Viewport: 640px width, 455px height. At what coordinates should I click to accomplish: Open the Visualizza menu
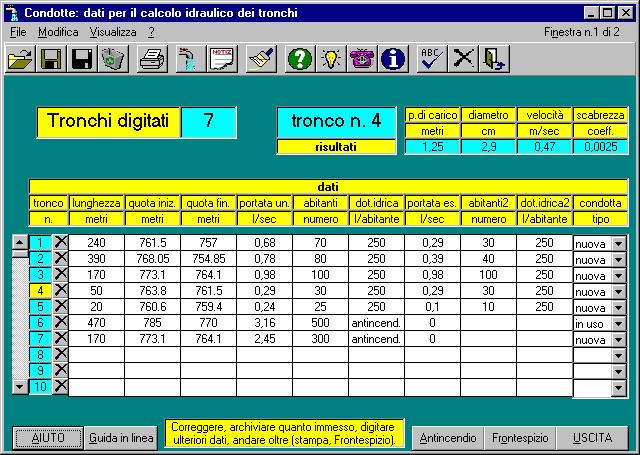[x=112, y=32]
